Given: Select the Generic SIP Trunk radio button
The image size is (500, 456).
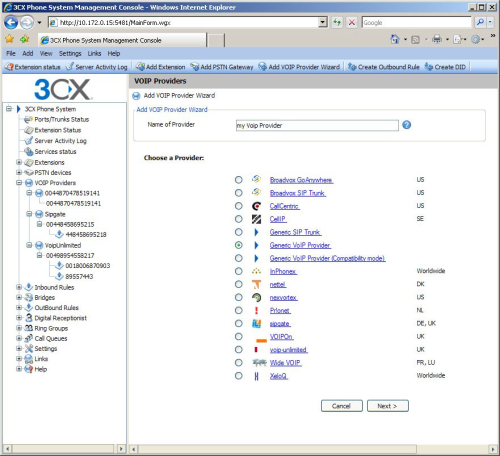Looking at the screenshot, I should 238,232.
